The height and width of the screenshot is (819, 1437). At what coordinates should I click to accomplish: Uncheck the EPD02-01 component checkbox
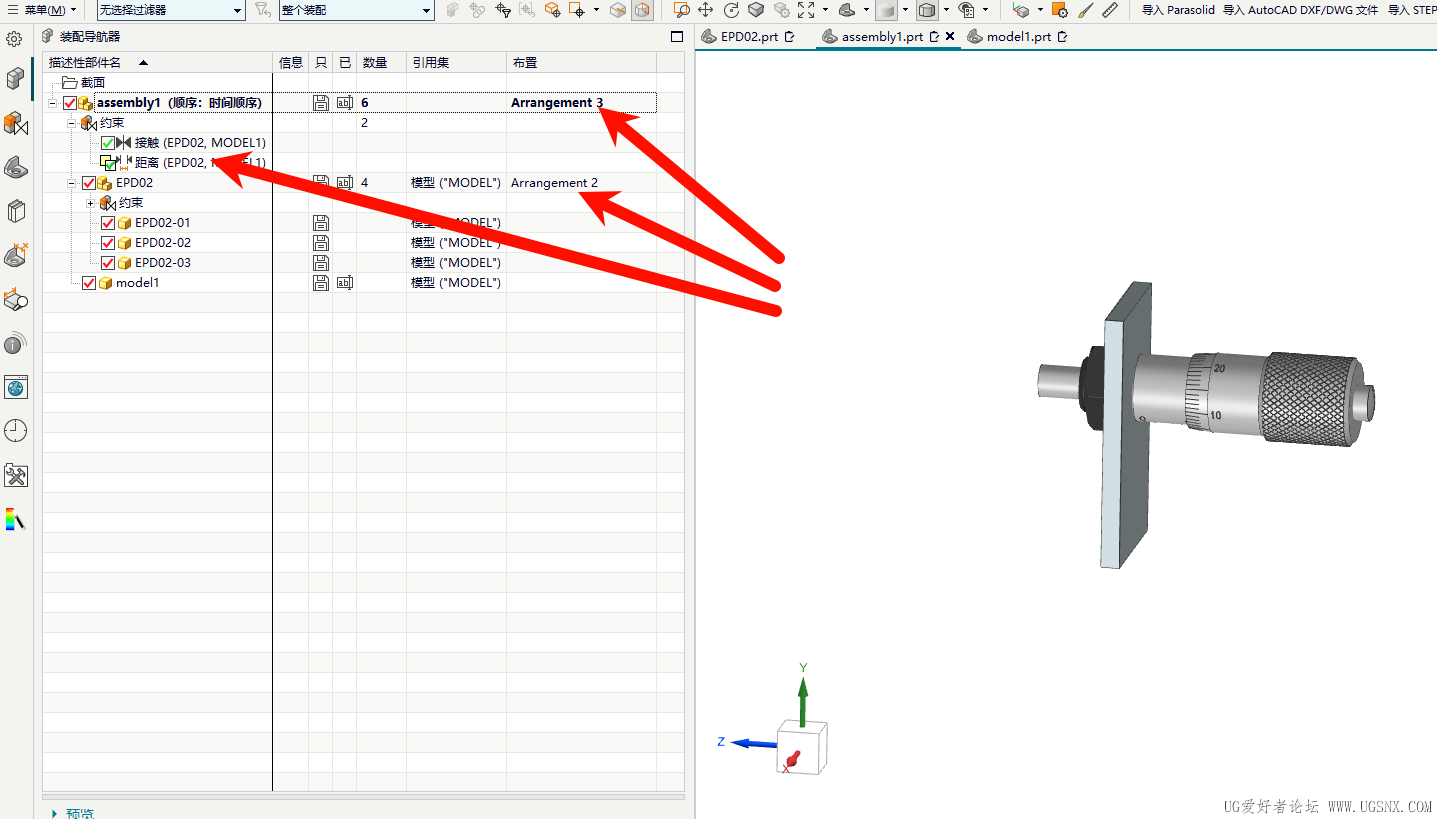(x=108, y=223)
